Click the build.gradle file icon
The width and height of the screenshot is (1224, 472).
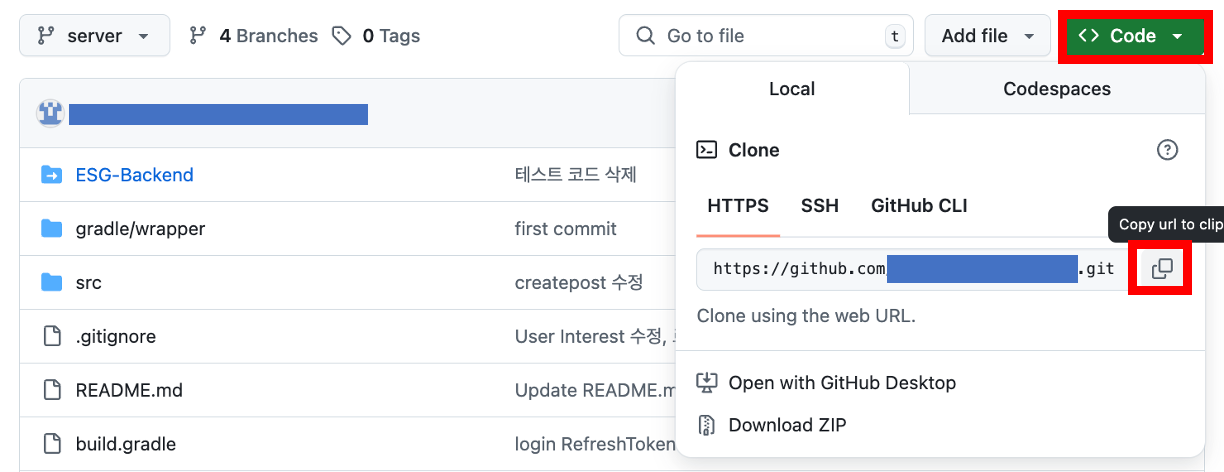[52, 444]
